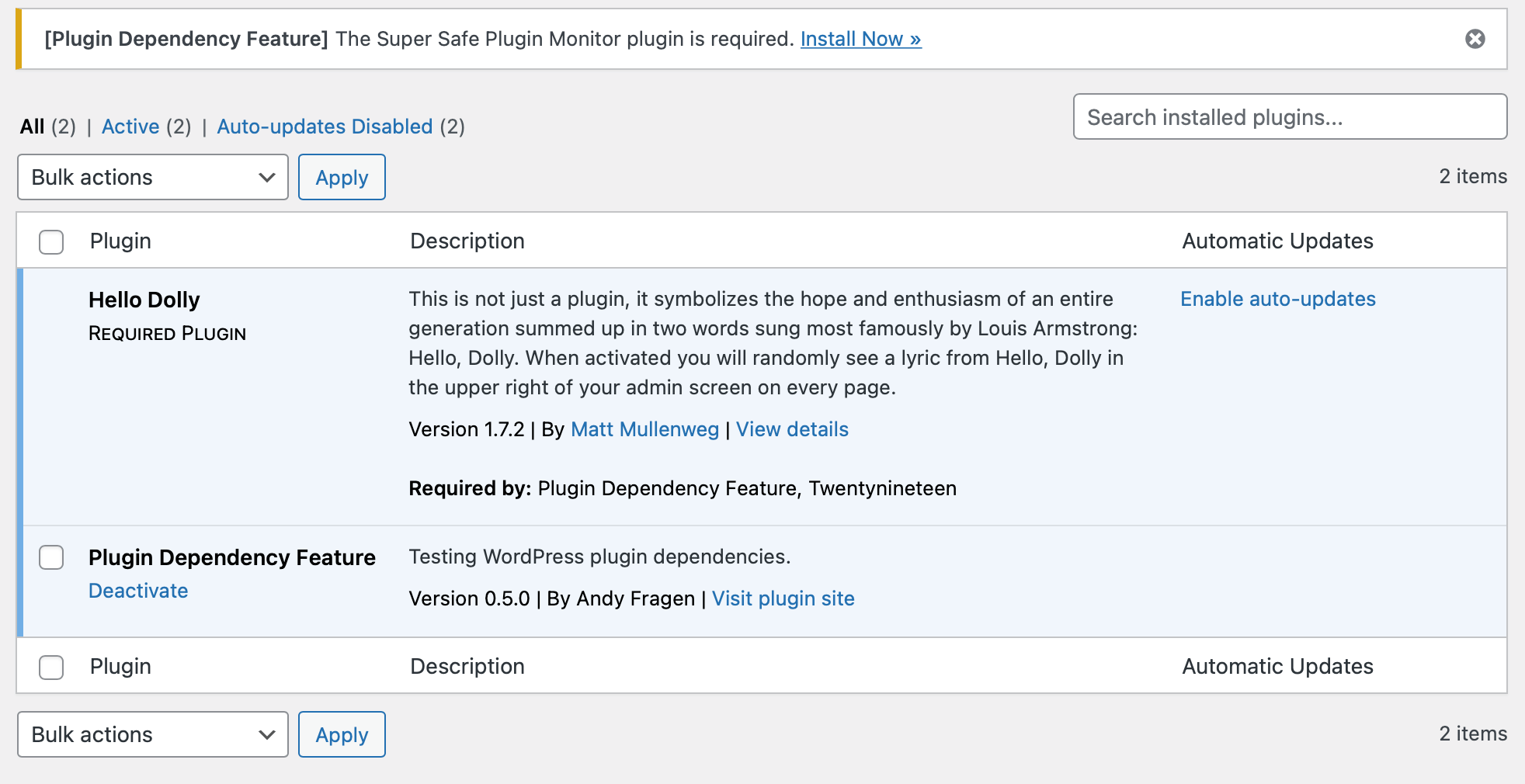Apply the selected bulk action
The image size is (1525, 784).
[342, 177]
